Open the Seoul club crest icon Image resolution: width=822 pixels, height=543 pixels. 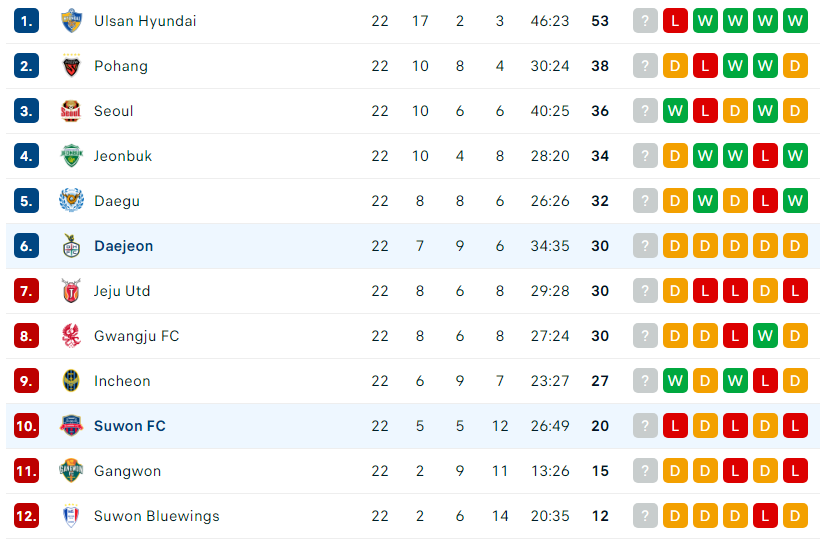71,111
